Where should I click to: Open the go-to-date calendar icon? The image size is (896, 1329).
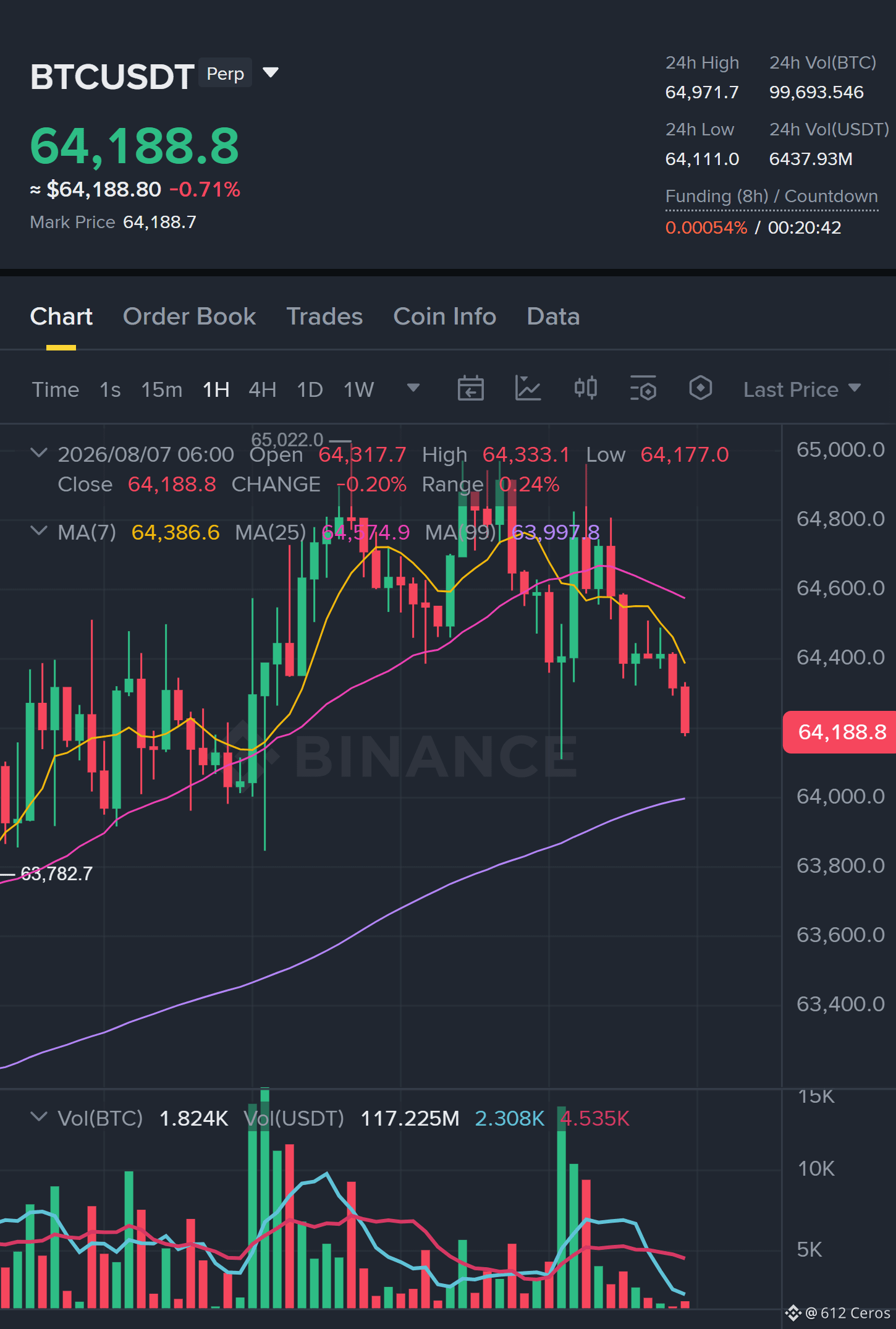tap(470, 389)
